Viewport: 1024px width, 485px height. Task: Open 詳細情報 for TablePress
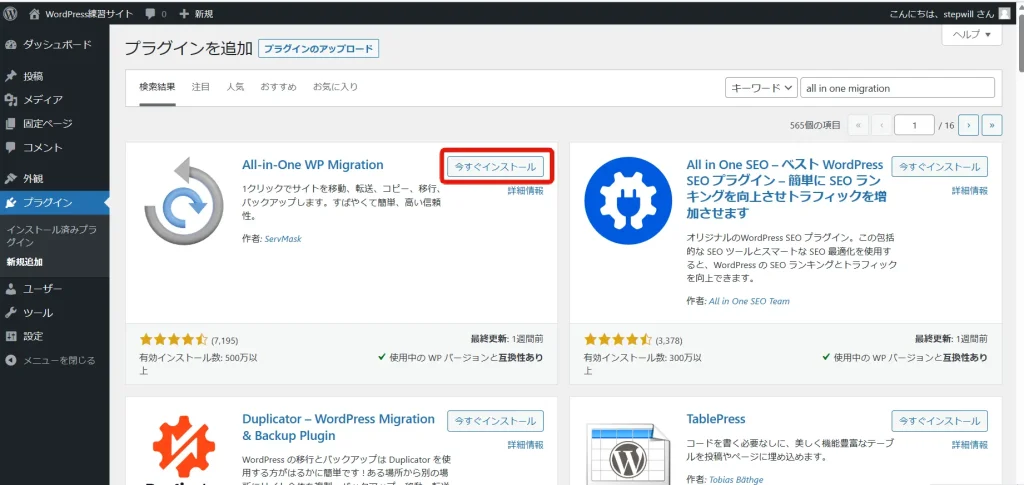(970, 445)
